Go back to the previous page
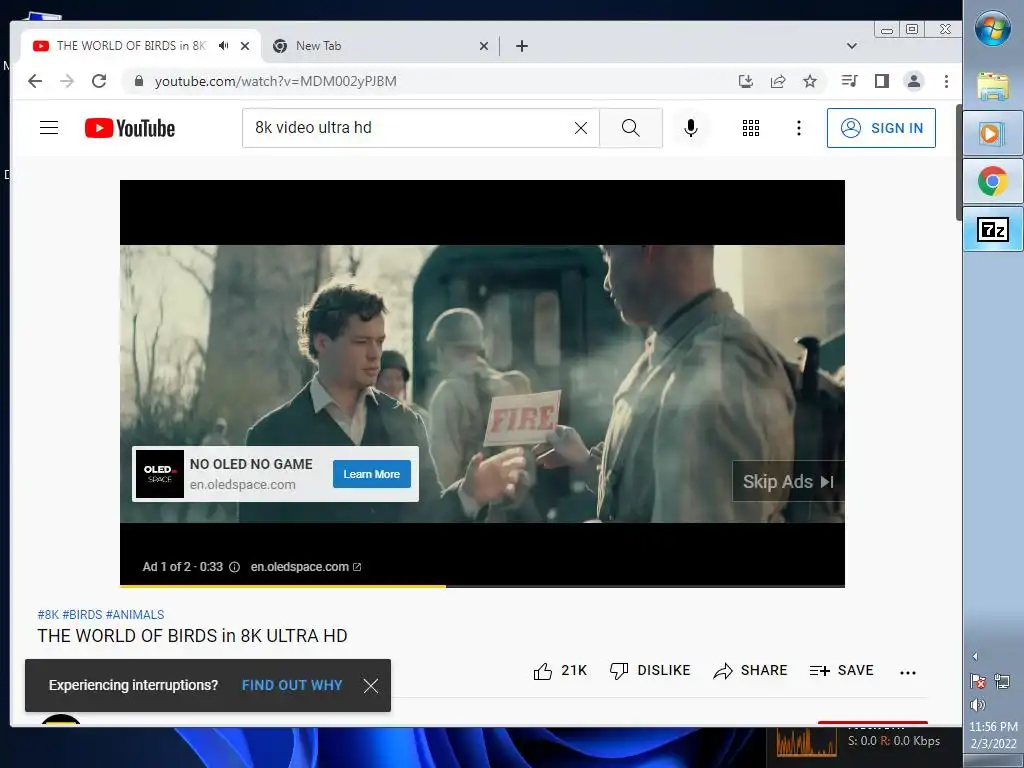Screen dimensions: 1024x768 pos(35,81)
